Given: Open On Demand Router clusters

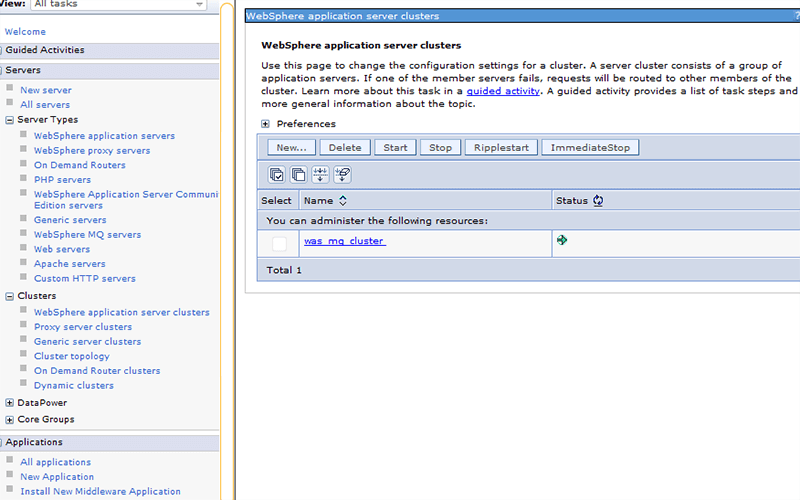Looking at the screenshot, I should click(97, 370).
